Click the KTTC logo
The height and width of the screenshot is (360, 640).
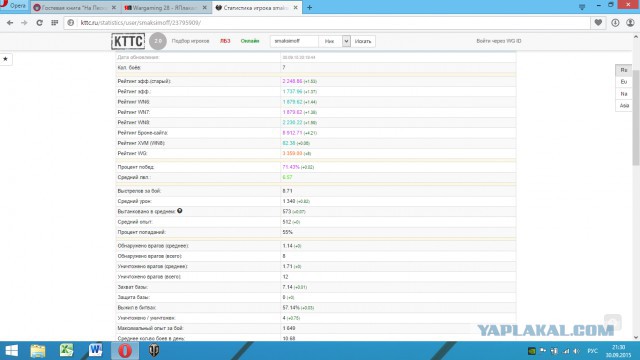pos(128,41)
